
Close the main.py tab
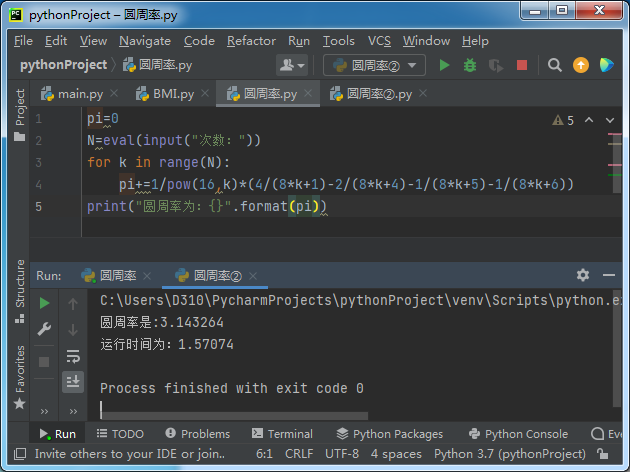point(114,93)
